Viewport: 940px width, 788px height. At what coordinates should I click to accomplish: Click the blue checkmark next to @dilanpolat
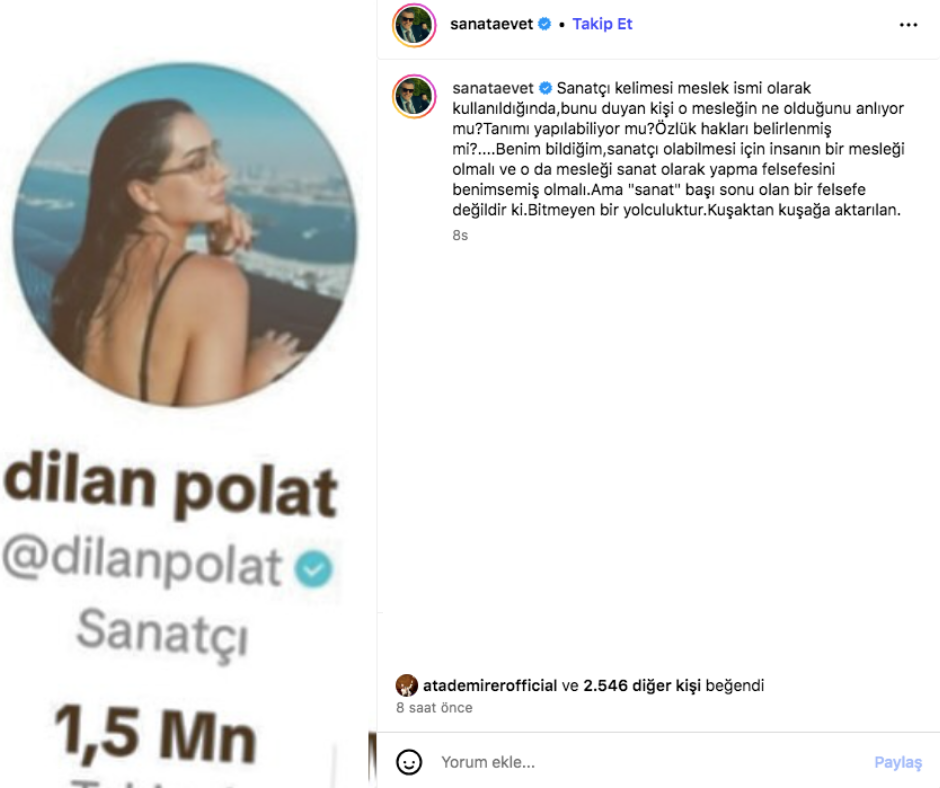313,569
